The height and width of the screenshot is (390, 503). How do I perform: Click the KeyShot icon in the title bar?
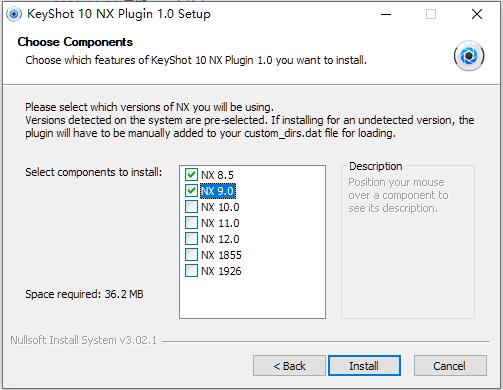click(14, 14)
